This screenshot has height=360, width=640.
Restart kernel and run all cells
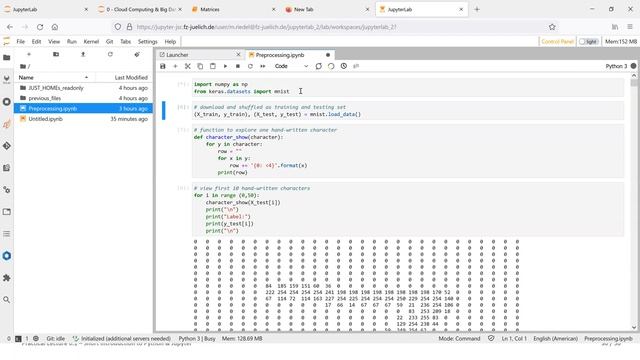pyautogui.click(x=262, y=66)
